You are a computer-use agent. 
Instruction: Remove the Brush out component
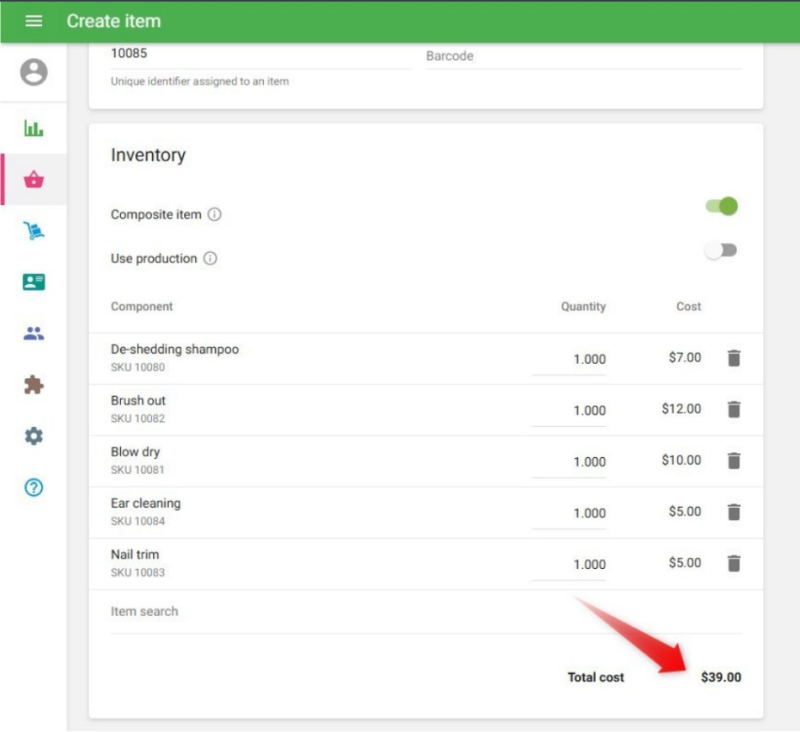click(734, 409)
